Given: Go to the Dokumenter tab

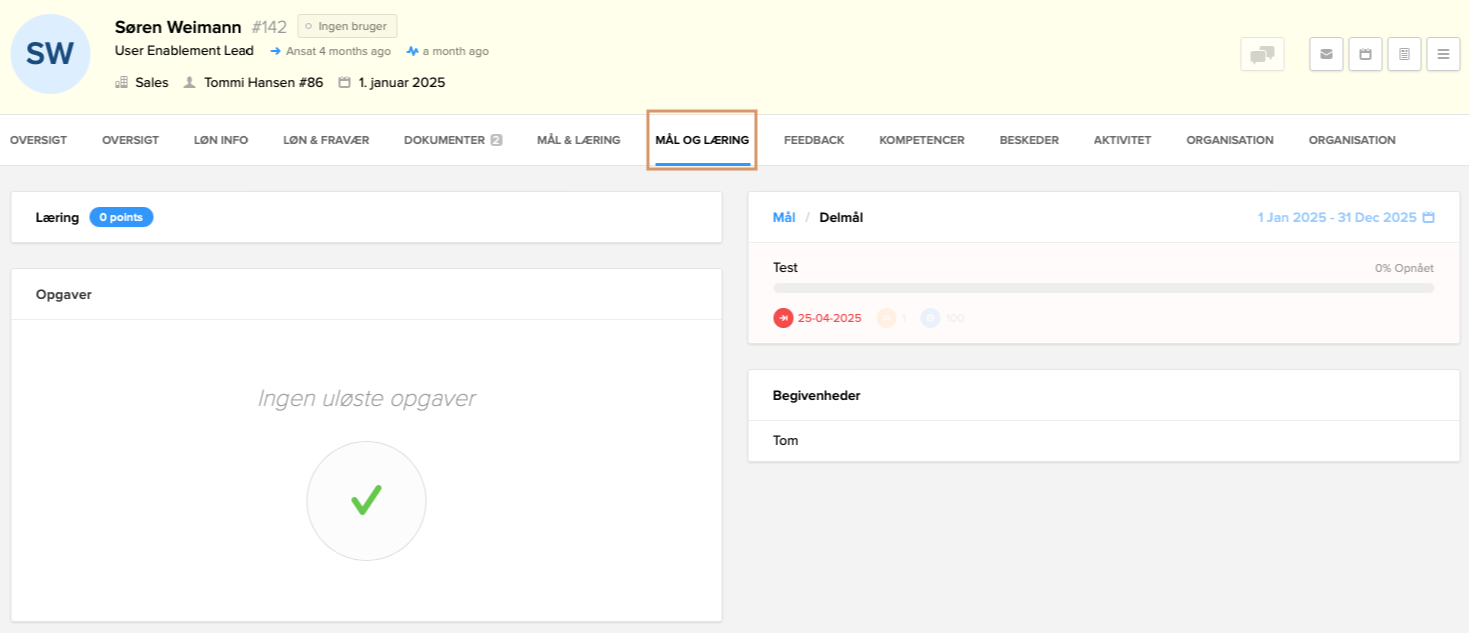Looking at the screenshot, I should click(444, 140).
